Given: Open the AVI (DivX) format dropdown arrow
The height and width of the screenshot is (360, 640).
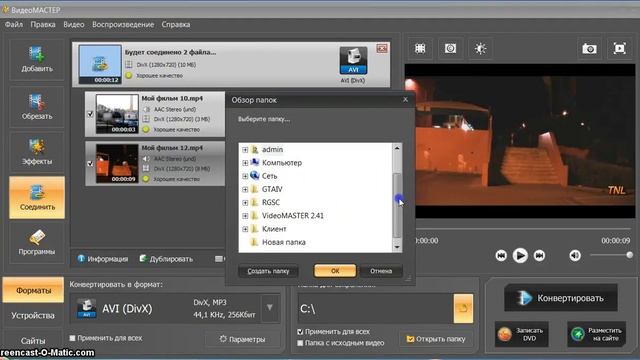Looking at the screenshot, I should pos(269,307).
